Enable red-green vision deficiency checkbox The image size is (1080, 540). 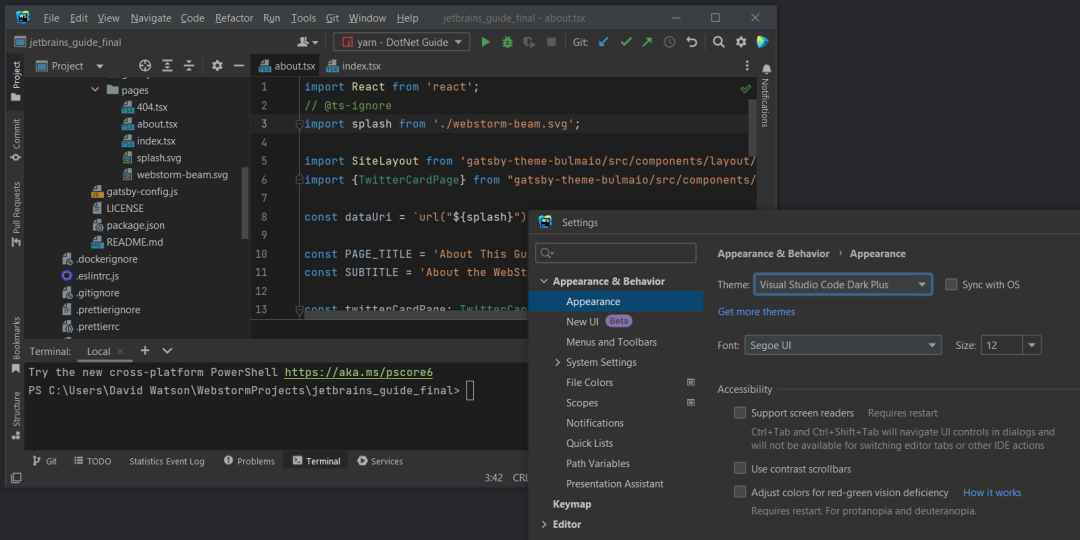tap(740, 492)
